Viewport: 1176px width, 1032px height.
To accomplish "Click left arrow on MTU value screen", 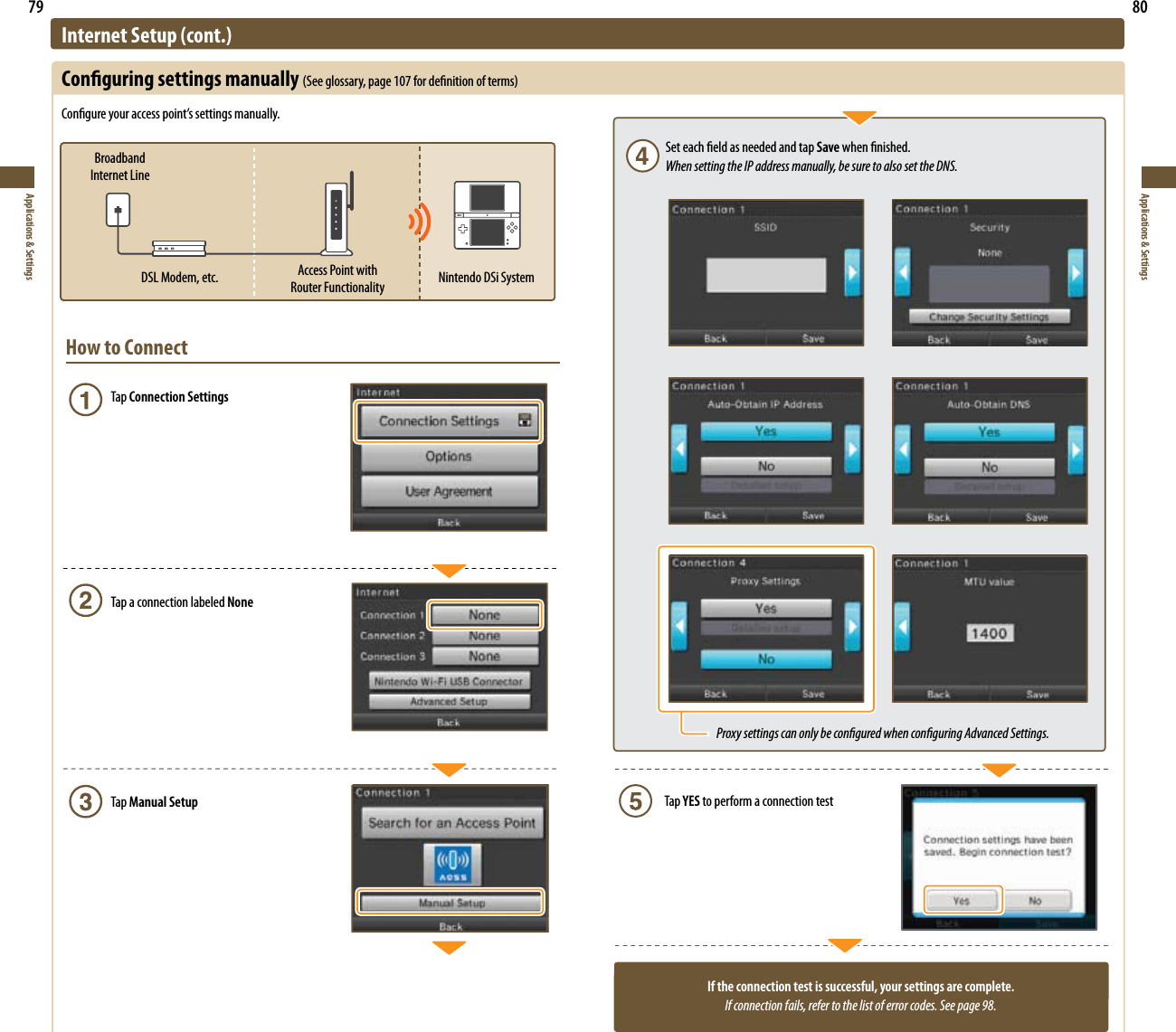I will click(903, 626).
